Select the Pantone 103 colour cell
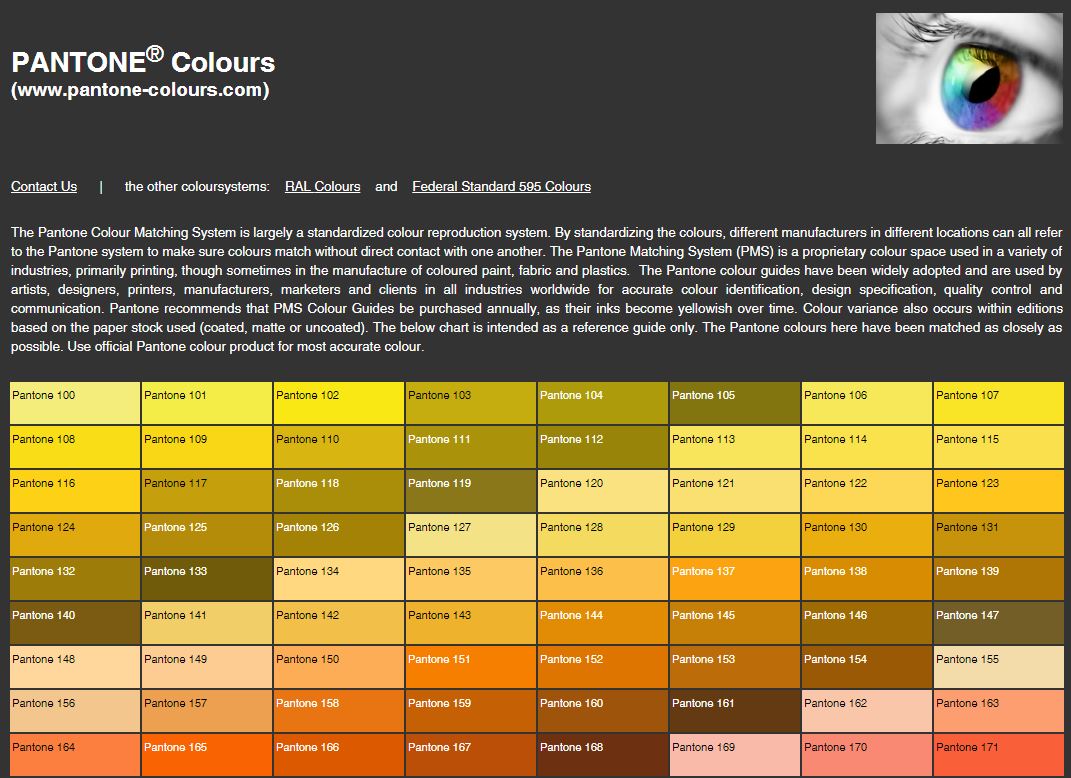The image size is (1071, 778). pos(471,403)
